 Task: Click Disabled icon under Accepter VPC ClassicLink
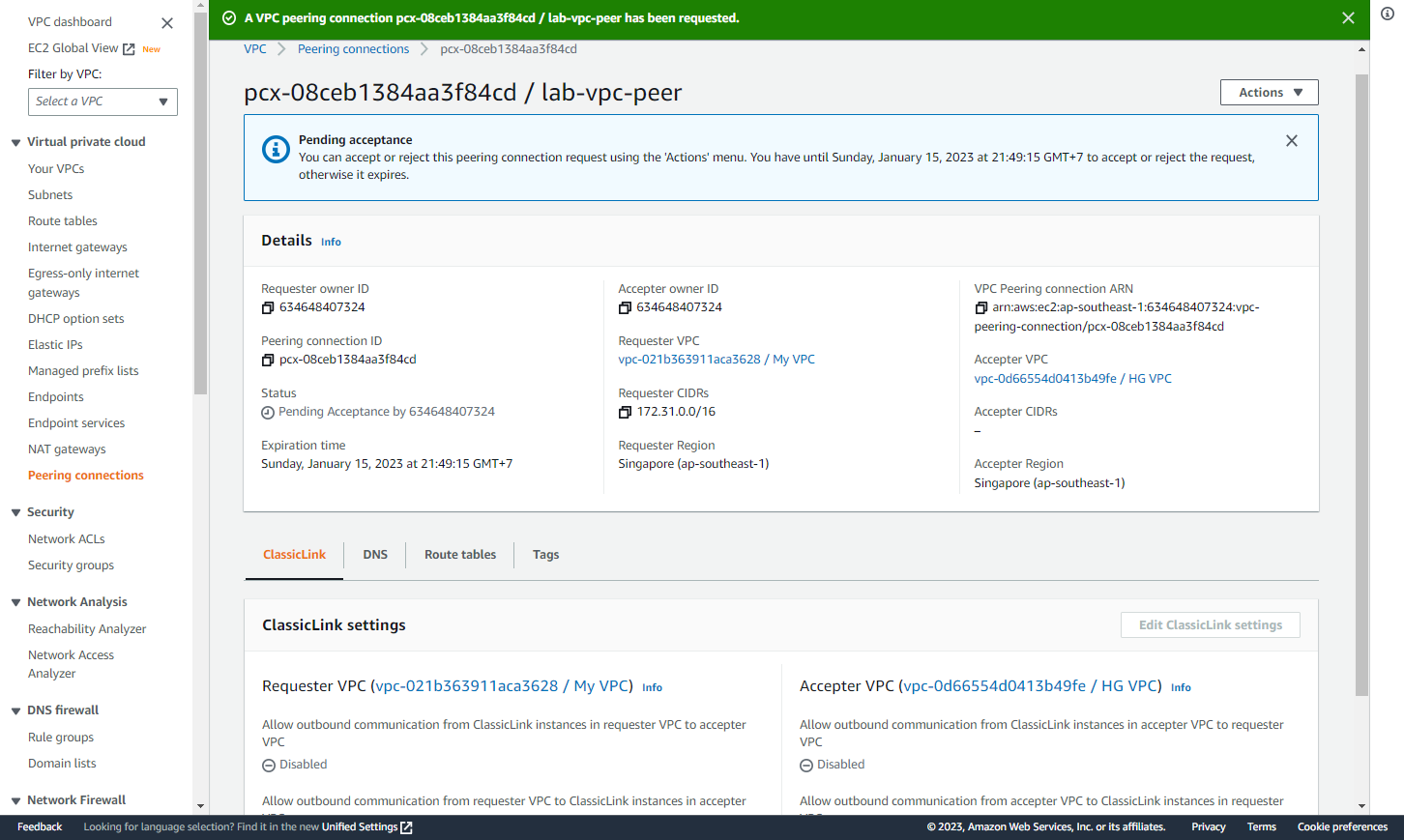(806, 765)
